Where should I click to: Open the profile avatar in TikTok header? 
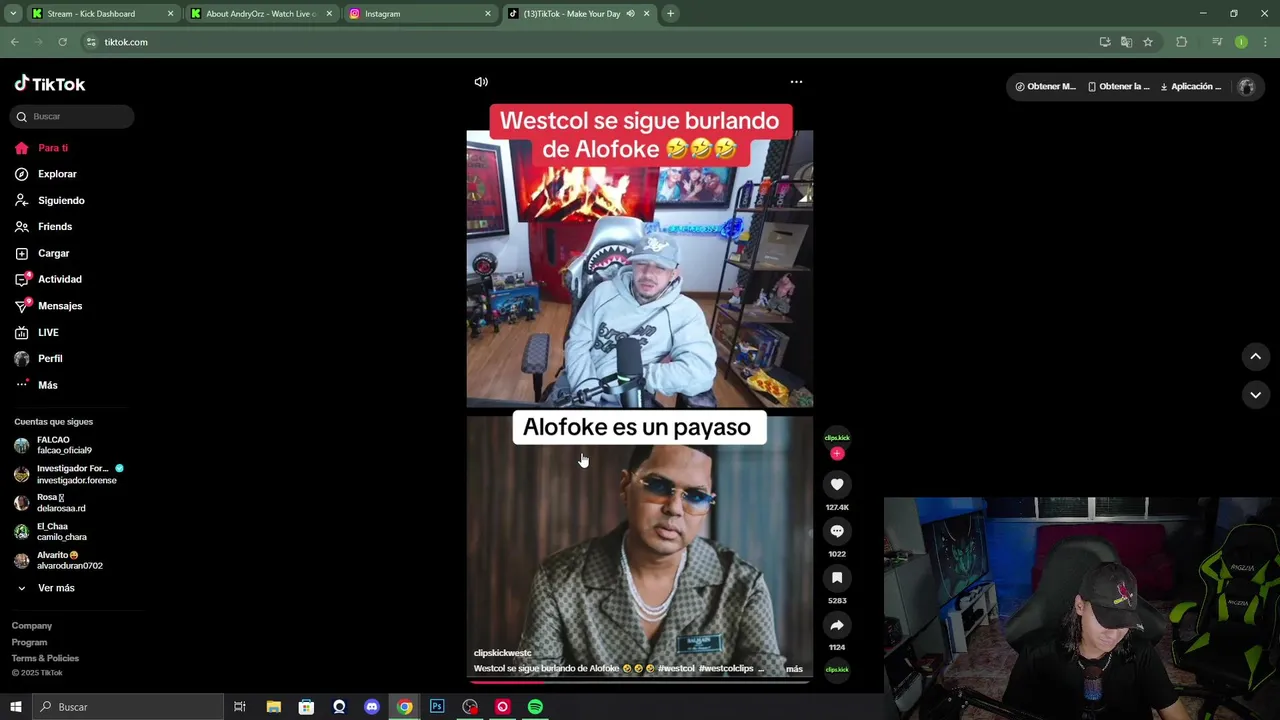pyautogui.click(x=1246, y=87)
